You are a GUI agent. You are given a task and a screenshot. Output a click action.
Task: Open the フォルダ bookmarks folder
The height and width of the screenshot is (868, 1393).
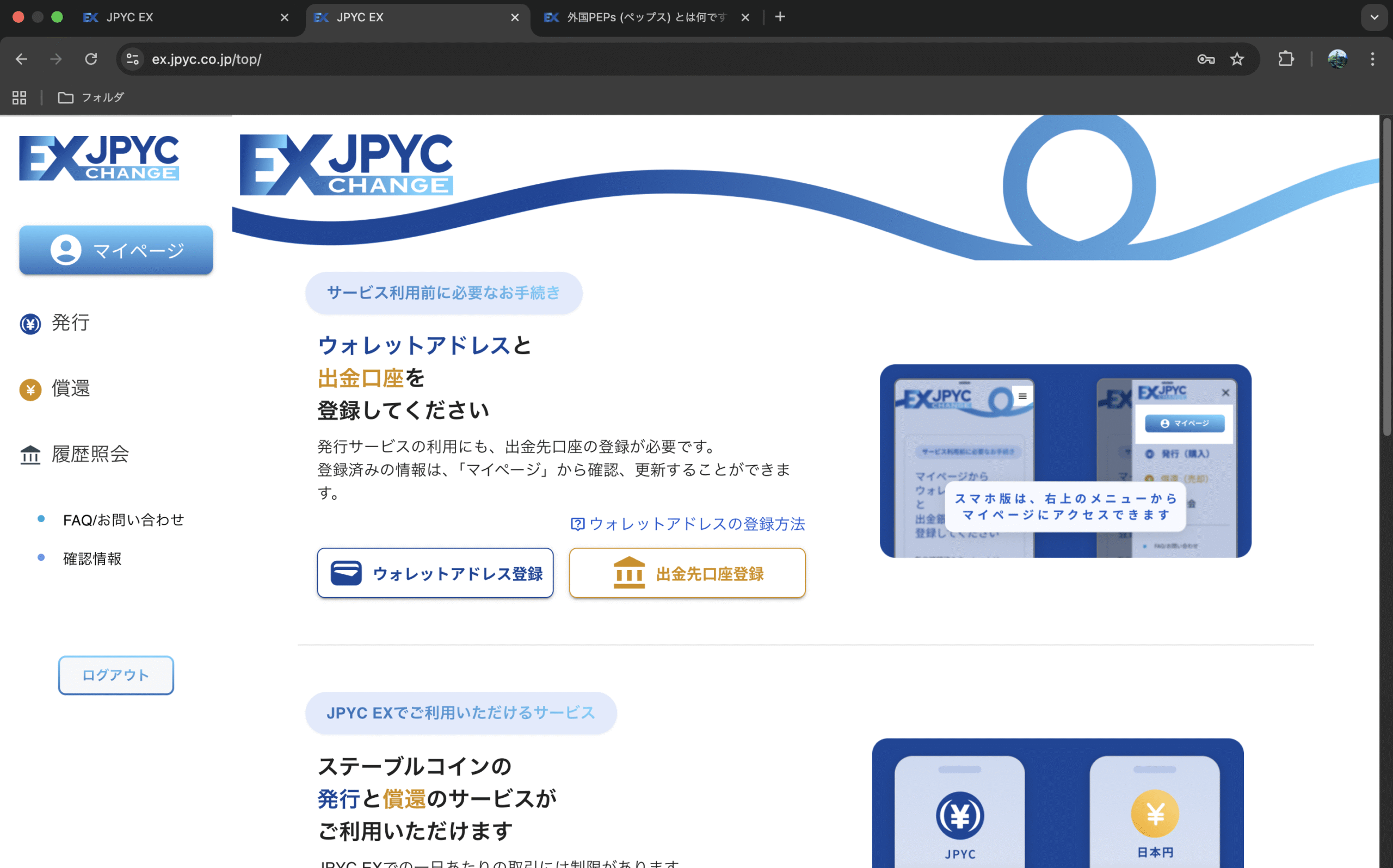tap(91, 97)
